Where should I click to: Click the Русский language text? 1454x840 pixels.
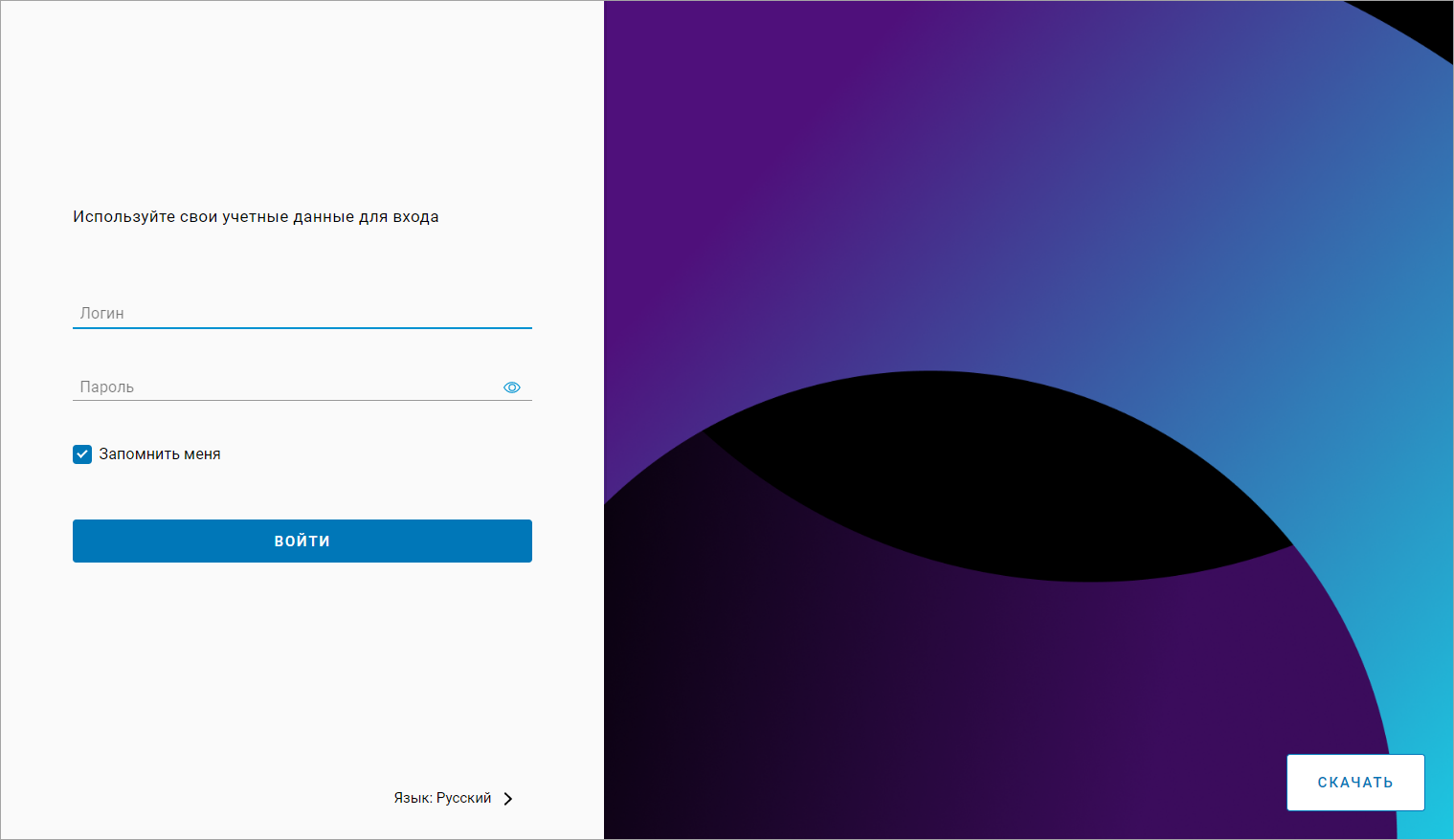click(464, 798)
